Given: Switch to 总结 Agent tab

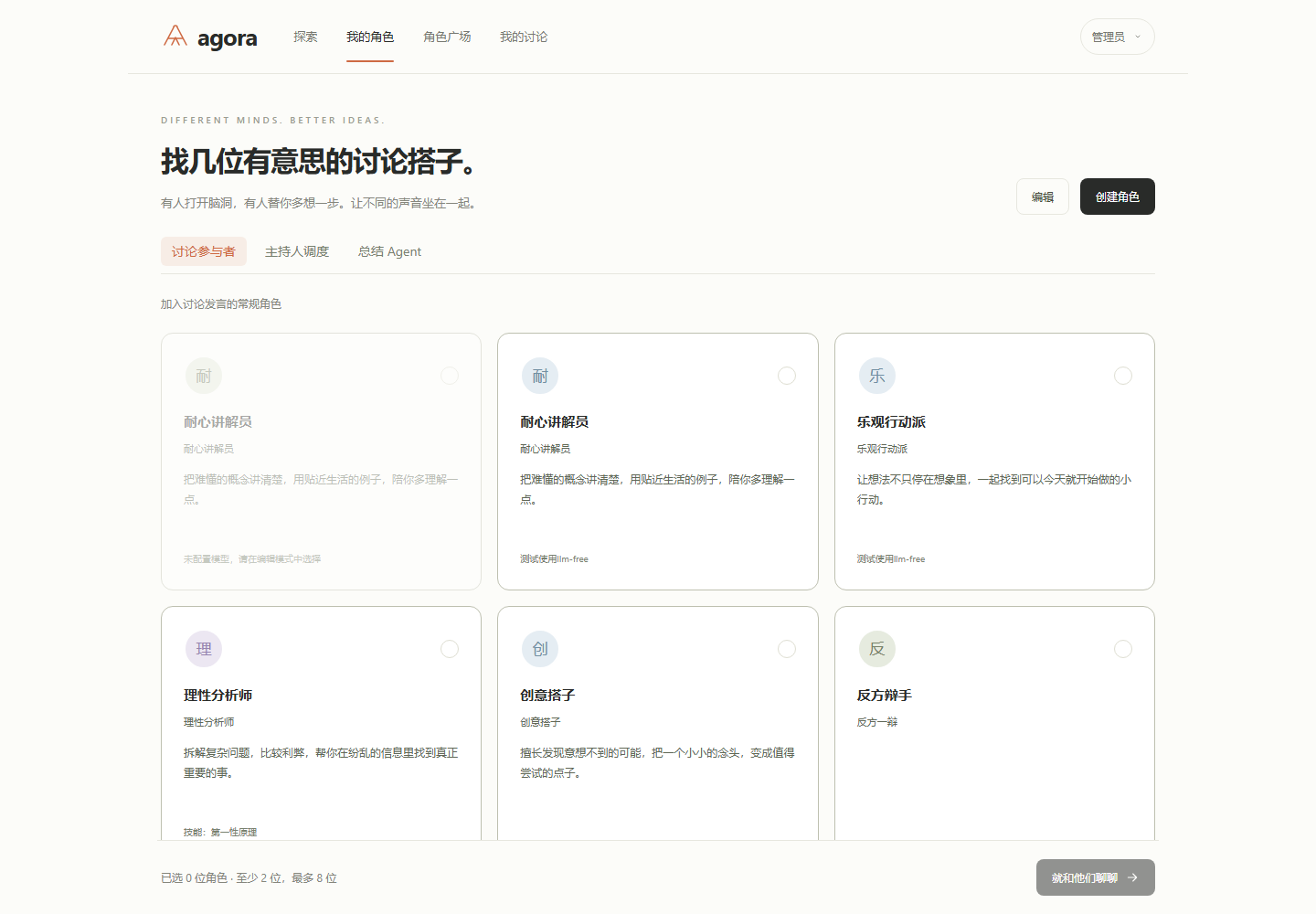Looking at the screenshot, I should [389, 251].
